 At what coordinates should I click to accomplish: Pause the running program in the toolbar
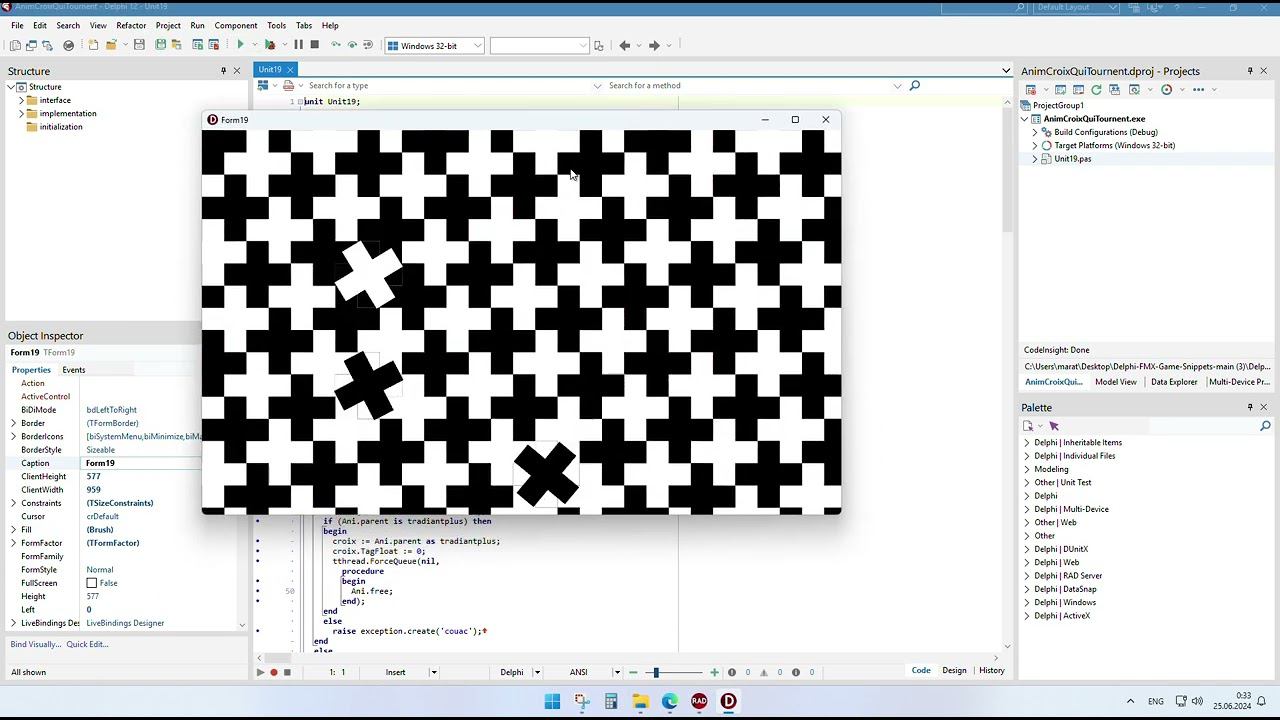298,45
